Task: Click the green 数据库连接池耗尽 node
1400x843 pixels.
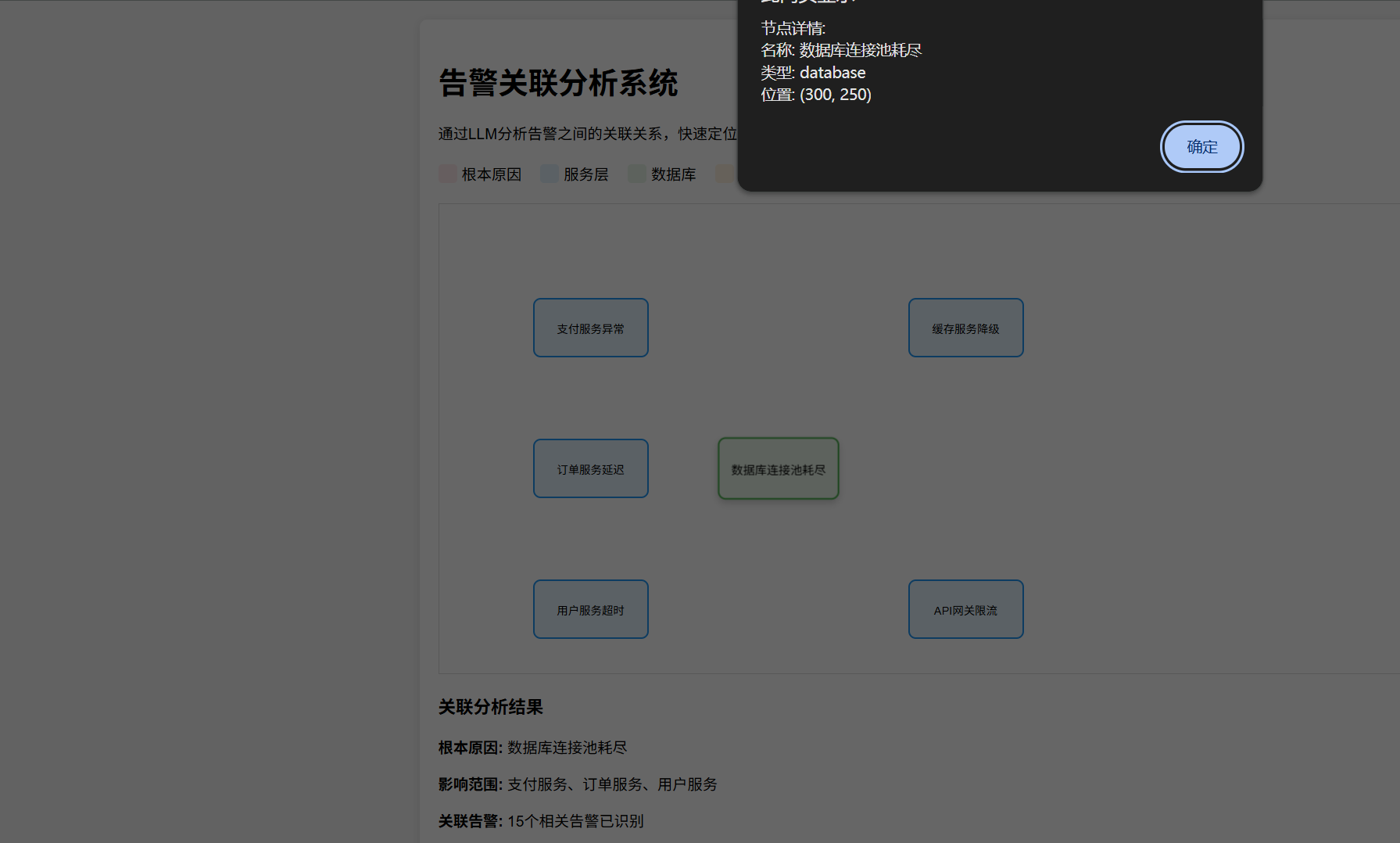Action: tap(778, 468)
